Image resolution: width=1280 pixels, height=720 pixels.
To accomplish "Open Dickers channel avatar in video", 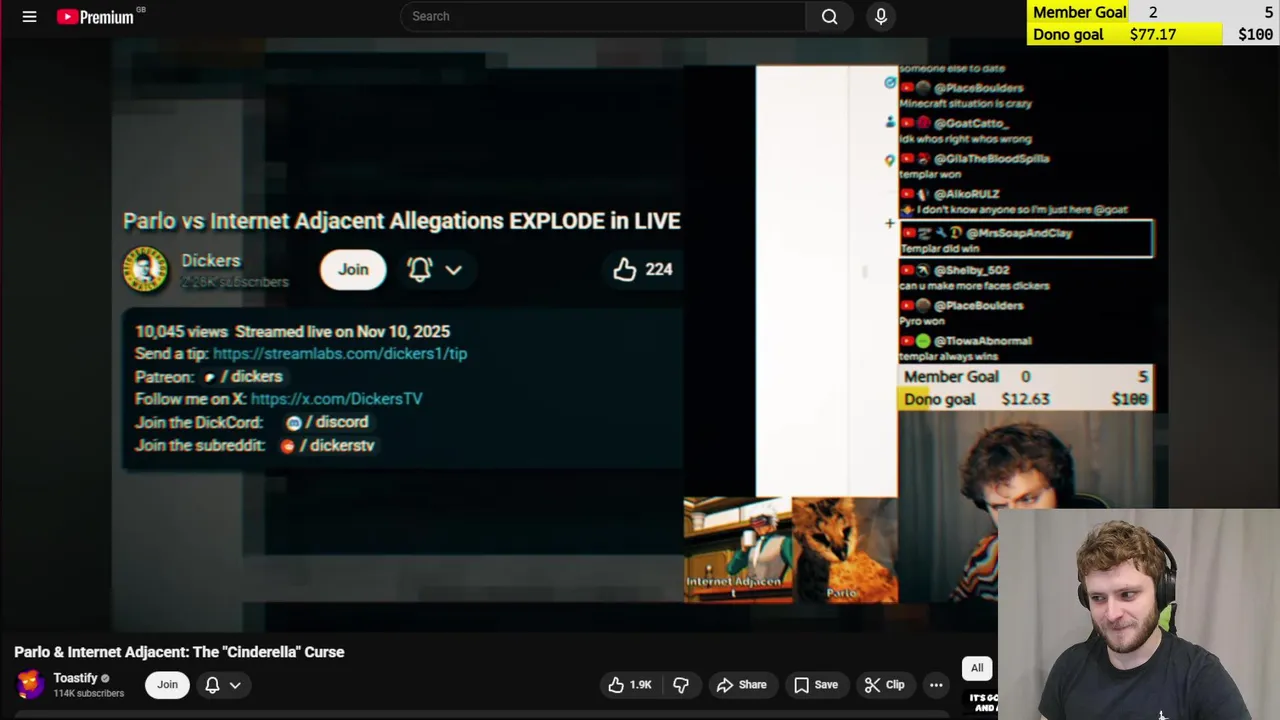I will [x=145, y=269].
